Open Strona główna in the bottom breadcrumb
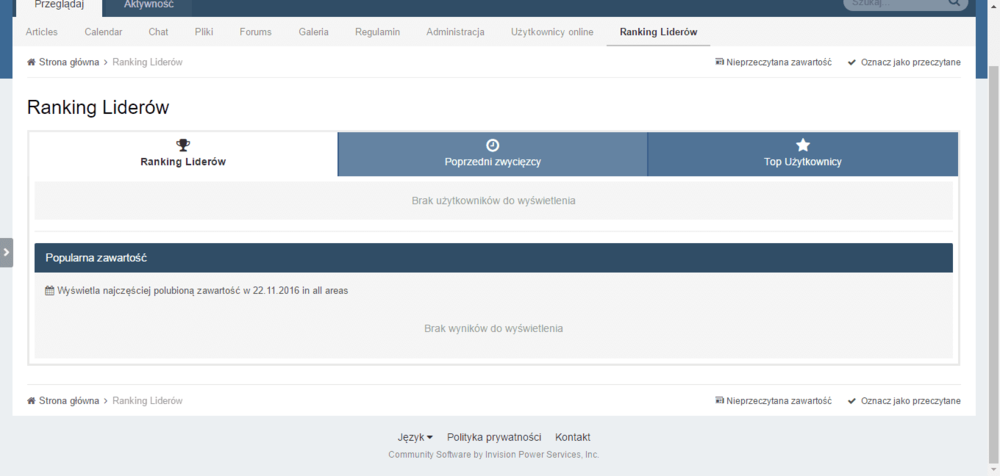Viewport: 1000px width, 476px height. pyautogui.click(x=68, y=401)
